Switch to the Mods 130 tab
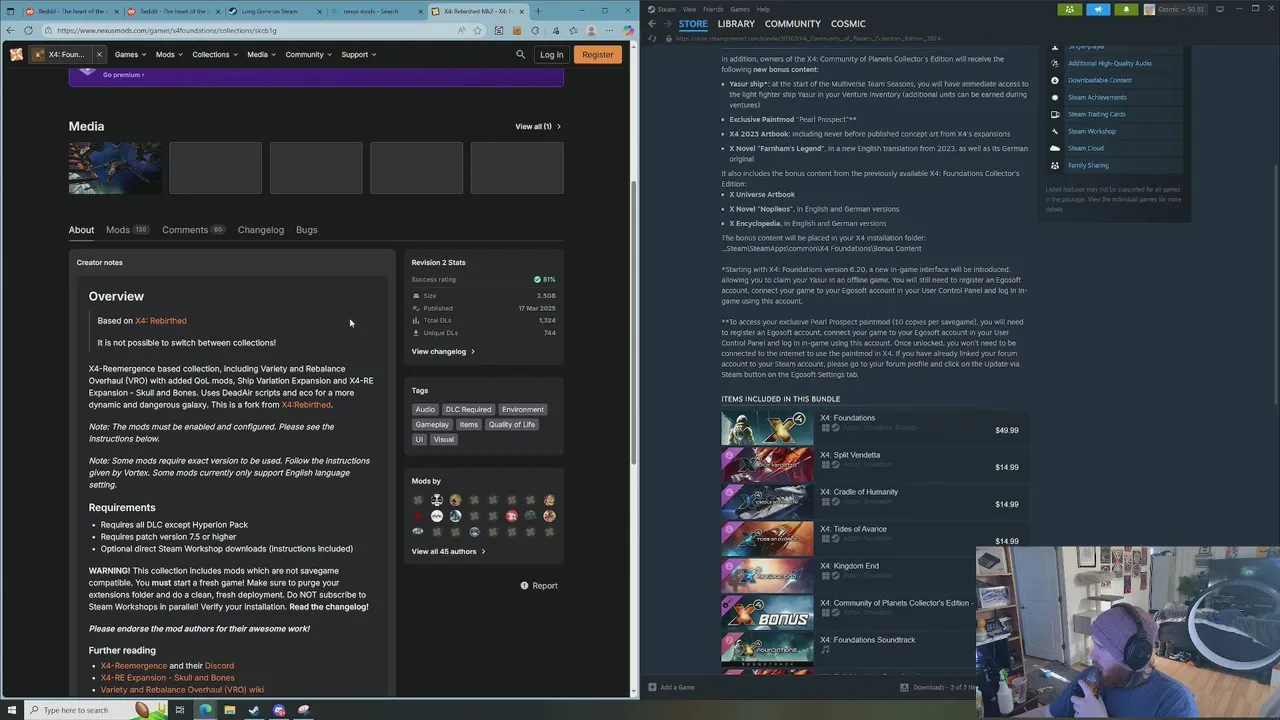Screen dimensions: 1280x720 [127, 230]
